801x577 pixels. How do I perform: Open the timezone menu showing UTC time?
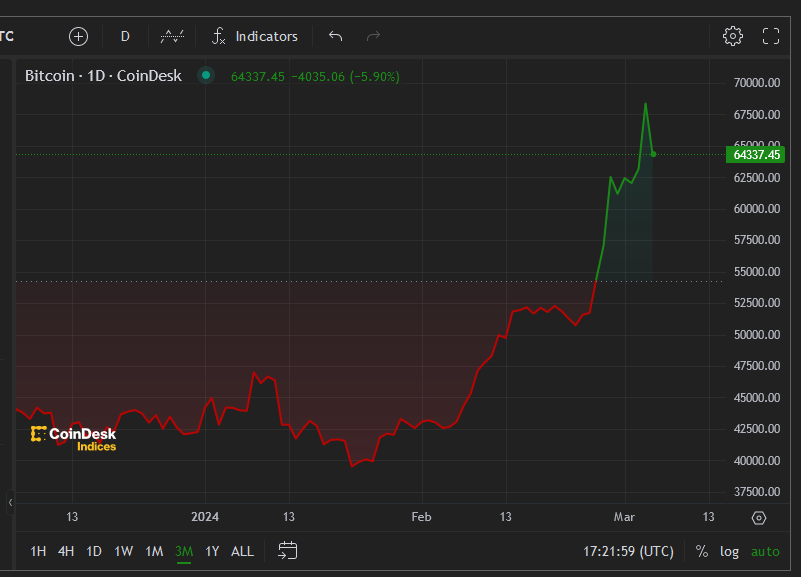(628, 551)
